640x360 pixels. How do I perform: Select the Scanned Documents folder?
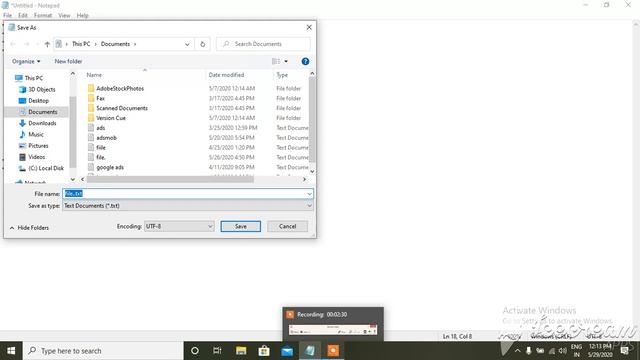(x=122, y=108)
